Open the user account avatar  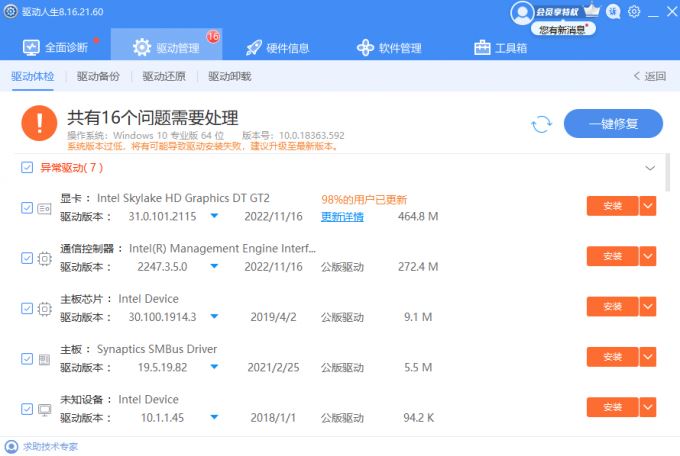pos(522,12)
